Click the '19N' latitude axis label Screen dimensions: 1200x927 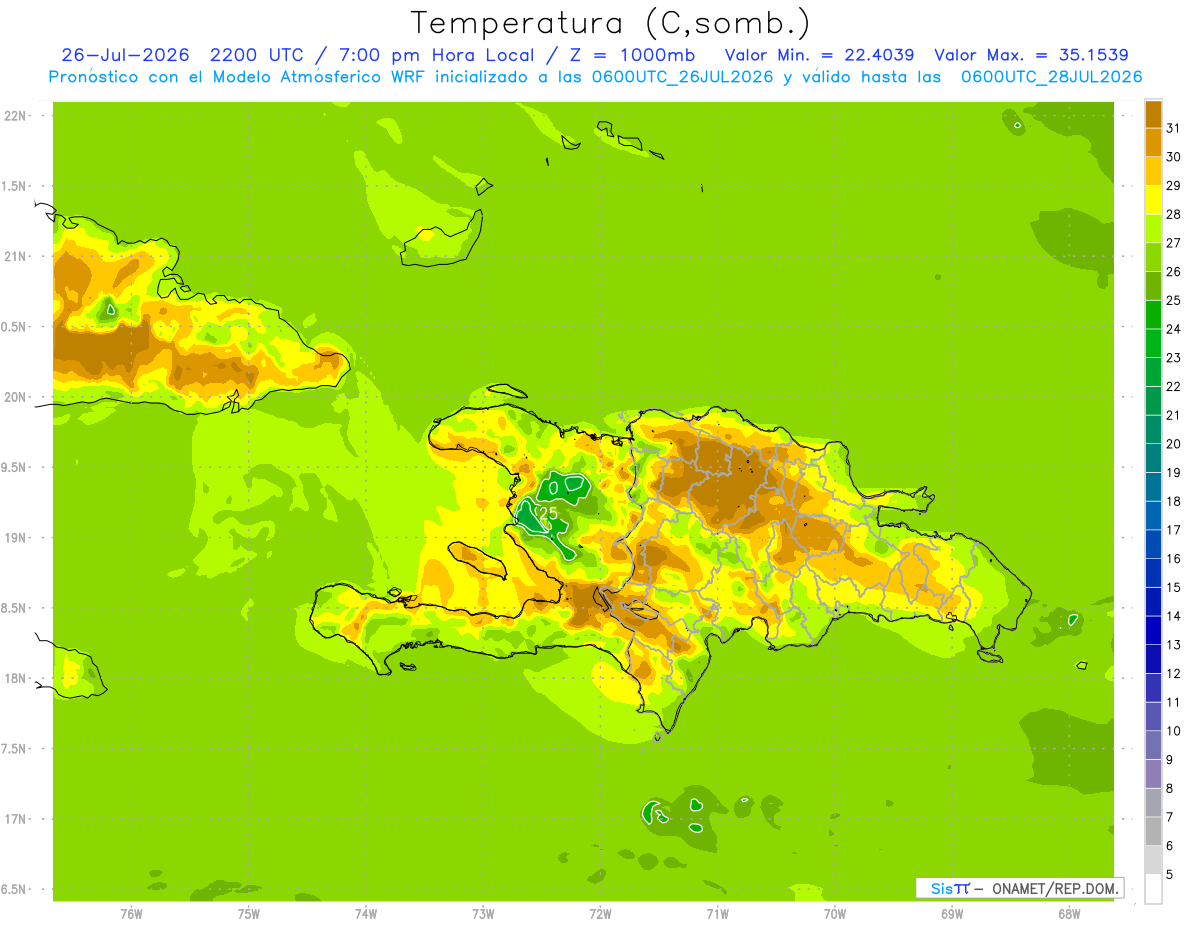[15, 537]
